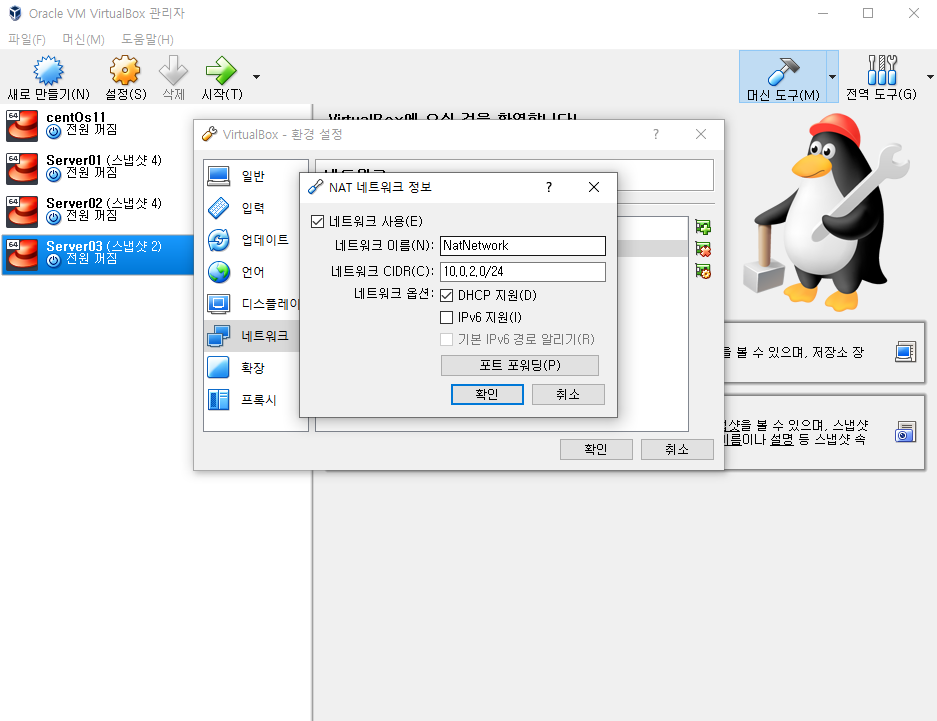Click the Port Forwarding (포트 포워딩) button
This screenshot has width=937, height=721.
click(520, 365)
